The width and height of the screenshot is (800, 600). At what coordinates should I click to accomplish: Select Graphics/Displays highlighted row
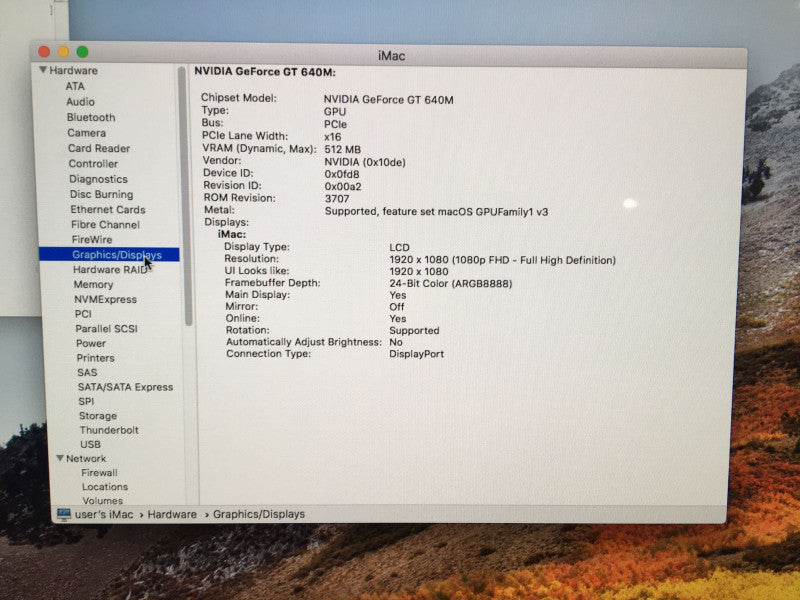109,254
